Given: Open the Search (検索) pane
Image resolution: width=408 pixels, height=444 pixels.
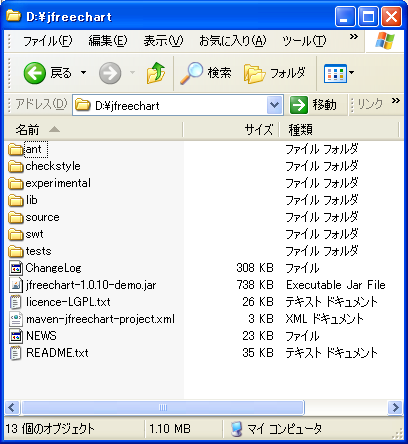Looking at the screenshot, I should pos(206,73).
